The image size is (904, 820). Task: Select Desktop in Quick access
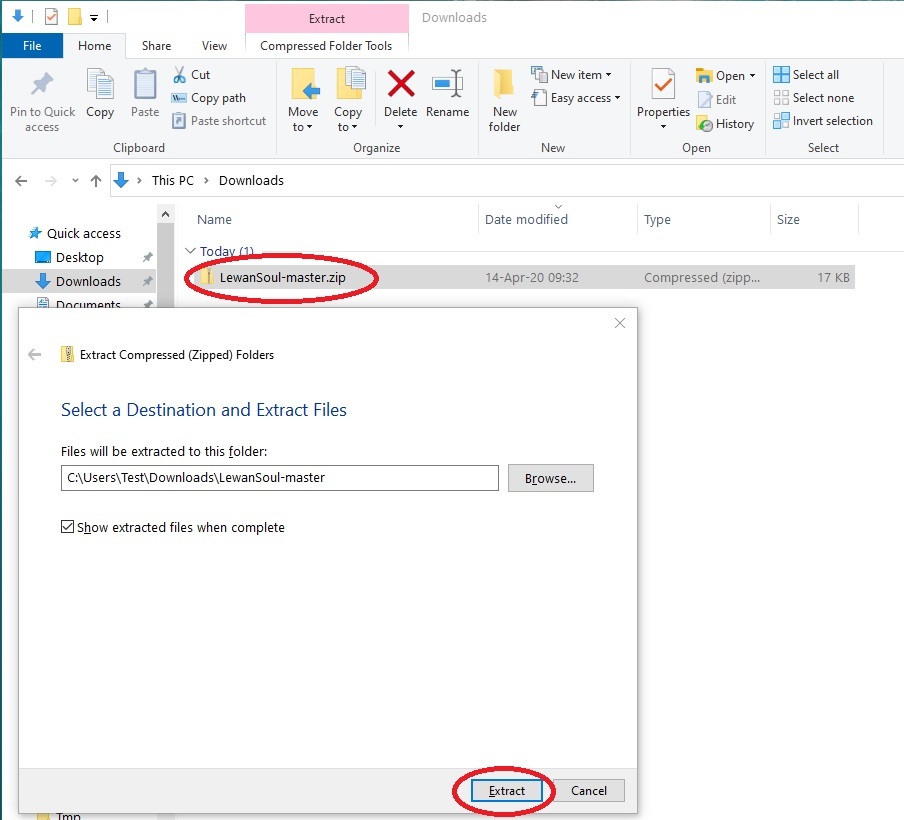pyautogui.click(x=80, y=257)
